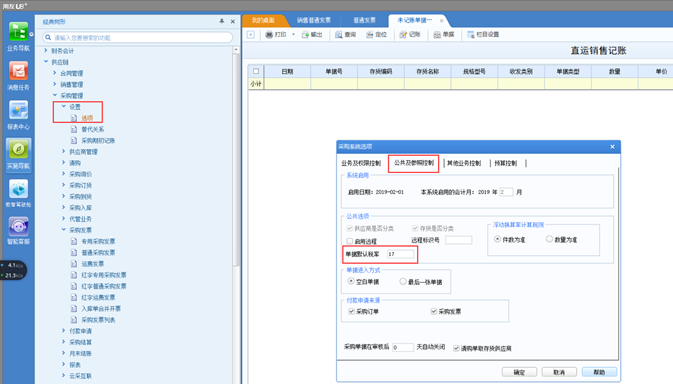Open the 智能客服 robot sidebar icon
The image size is (673, 384).
(18, 226)
